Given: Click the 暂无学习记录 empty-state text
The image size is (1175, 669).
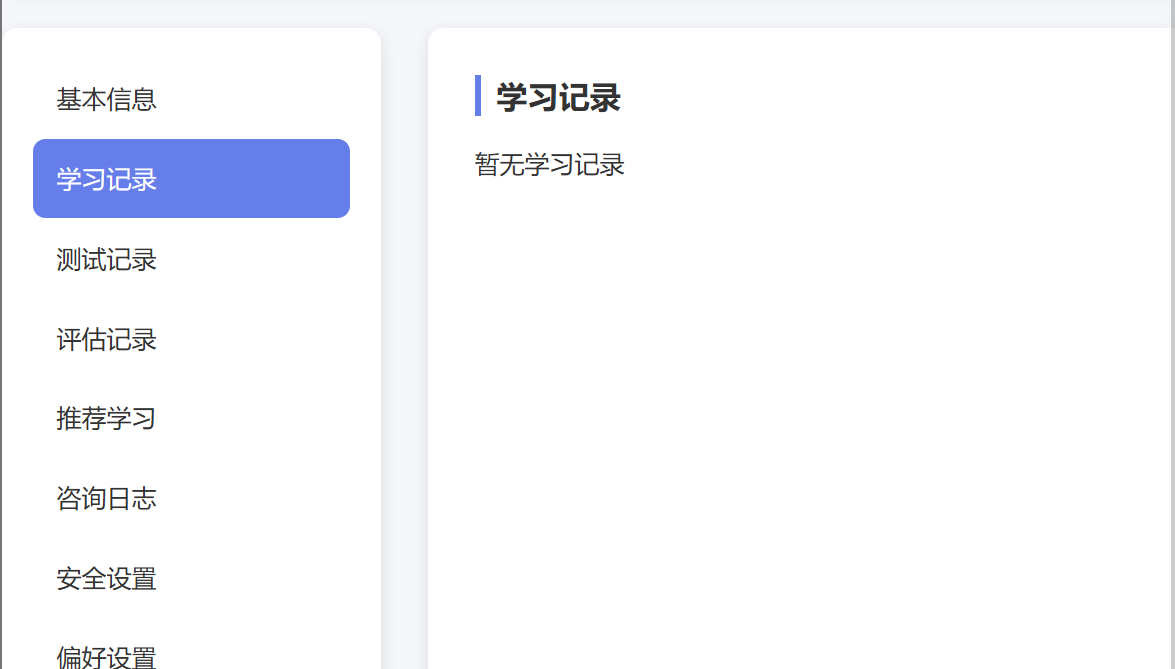Looking at the screenshot, I should pyautogui.click(x=549, y=165).
